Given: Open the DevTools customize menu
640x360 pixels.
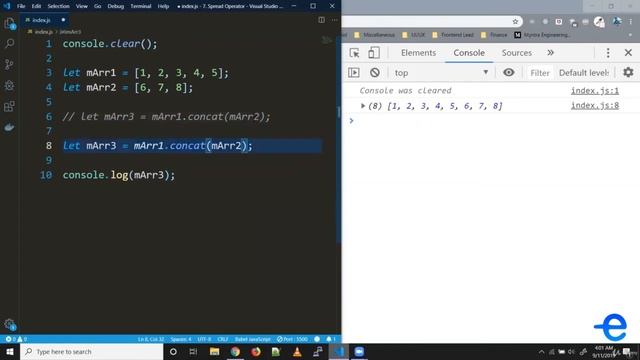Looking at the screenshot, I should point(608,53).
